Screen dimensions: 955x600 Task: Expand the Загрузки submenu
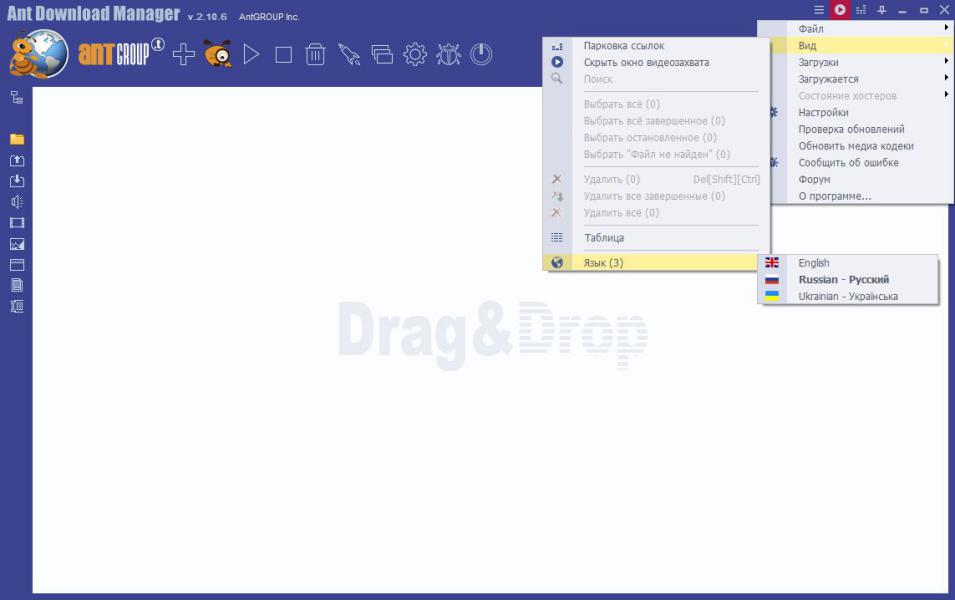coord(856,62)
